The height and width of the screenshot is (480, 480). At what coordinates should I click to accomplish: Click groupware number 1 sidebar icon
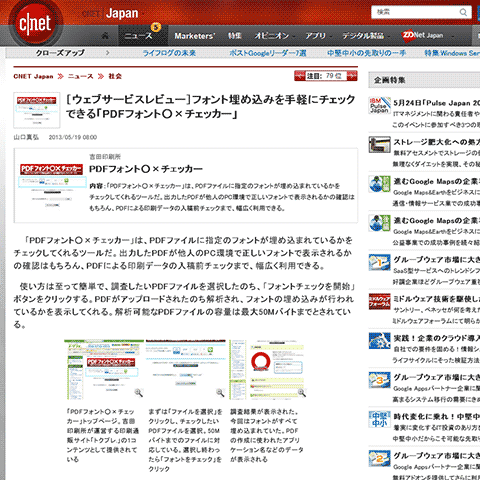coord(379,262)
